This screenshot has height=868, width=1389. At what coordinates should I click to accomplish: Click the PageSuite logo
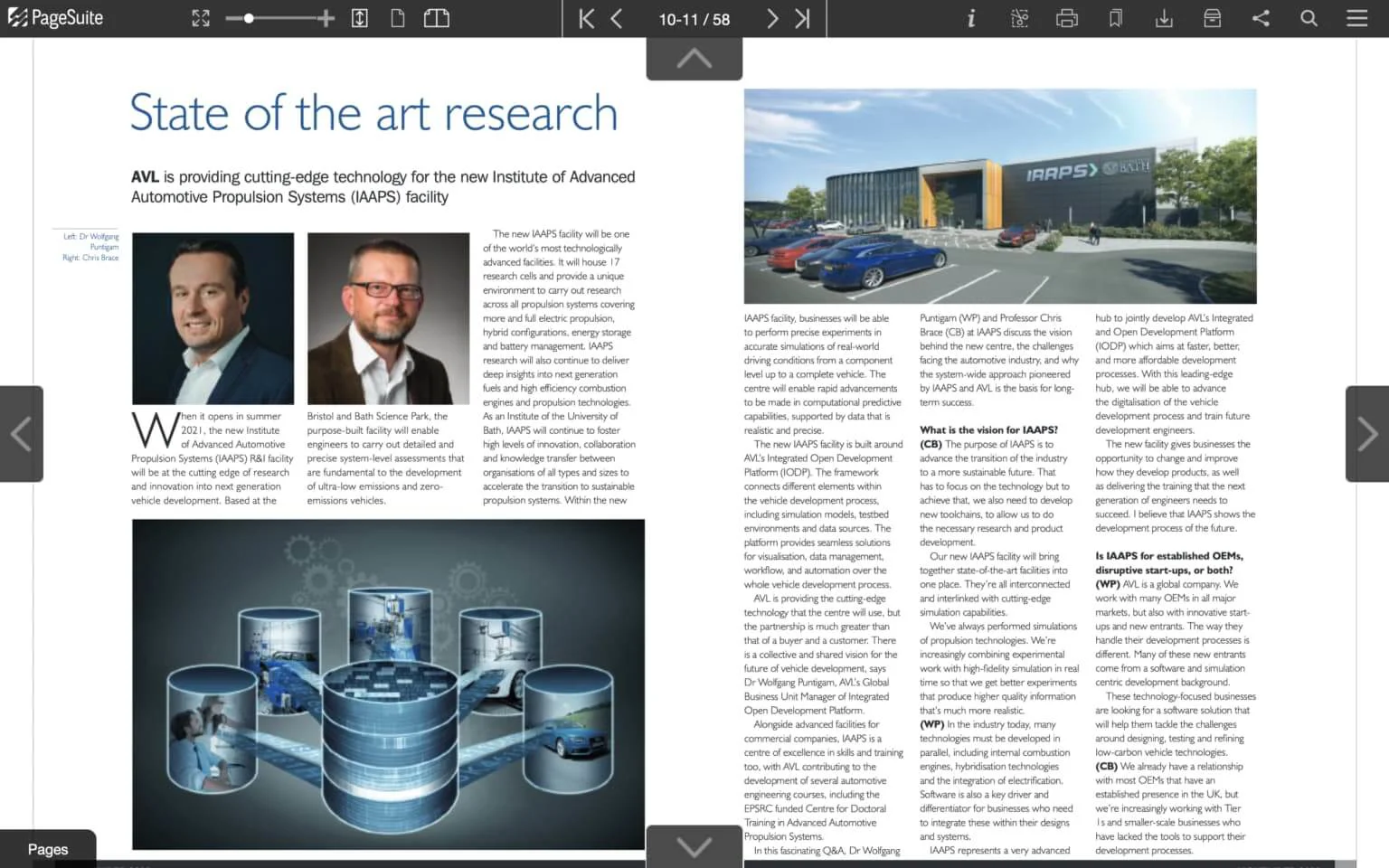tap(55, 18)
